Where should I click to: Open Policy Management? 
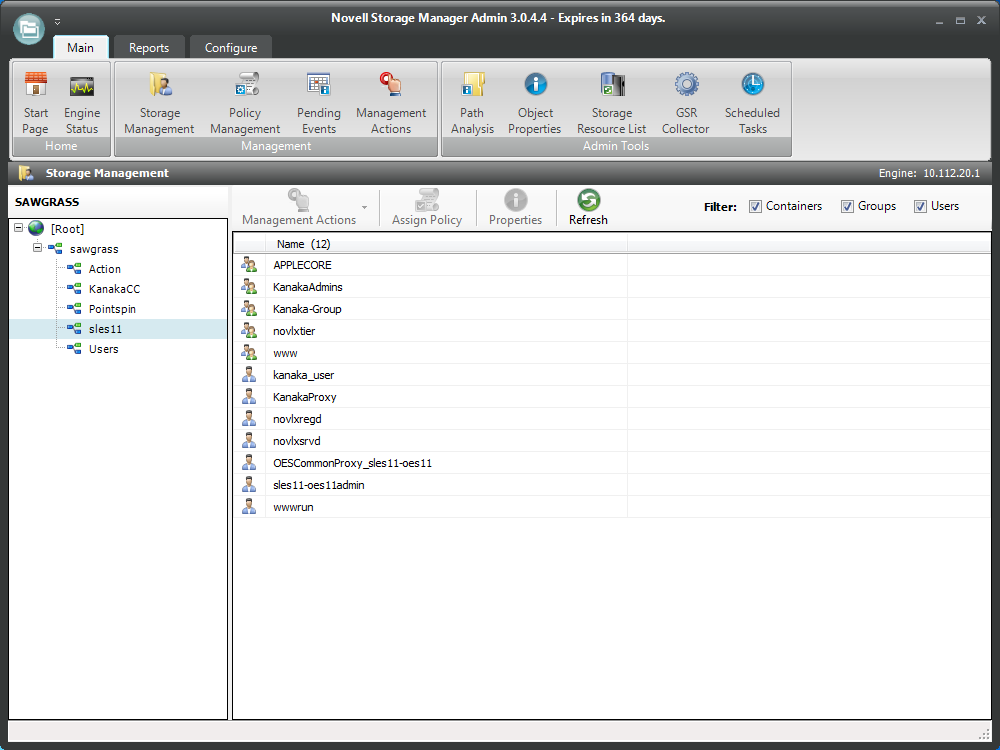pos(245,103)
